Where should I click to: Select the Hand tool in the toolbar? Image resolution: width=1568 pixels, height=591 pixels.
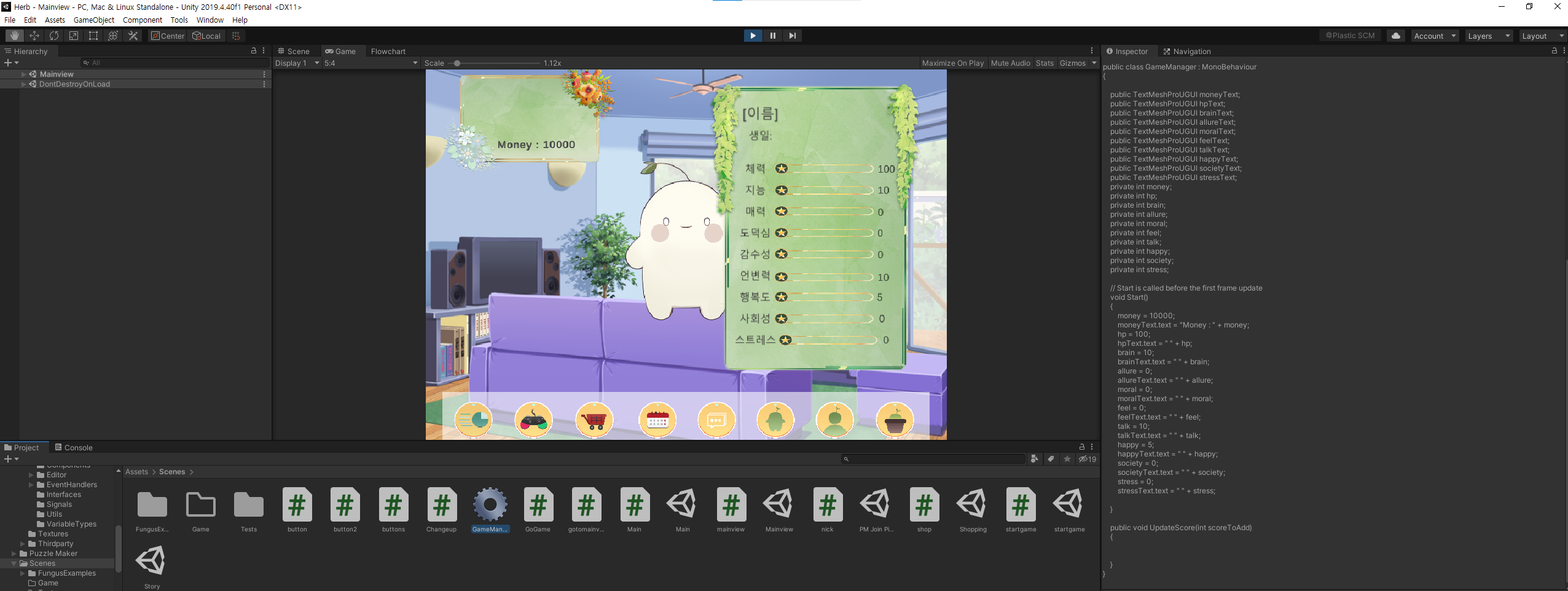14,35
